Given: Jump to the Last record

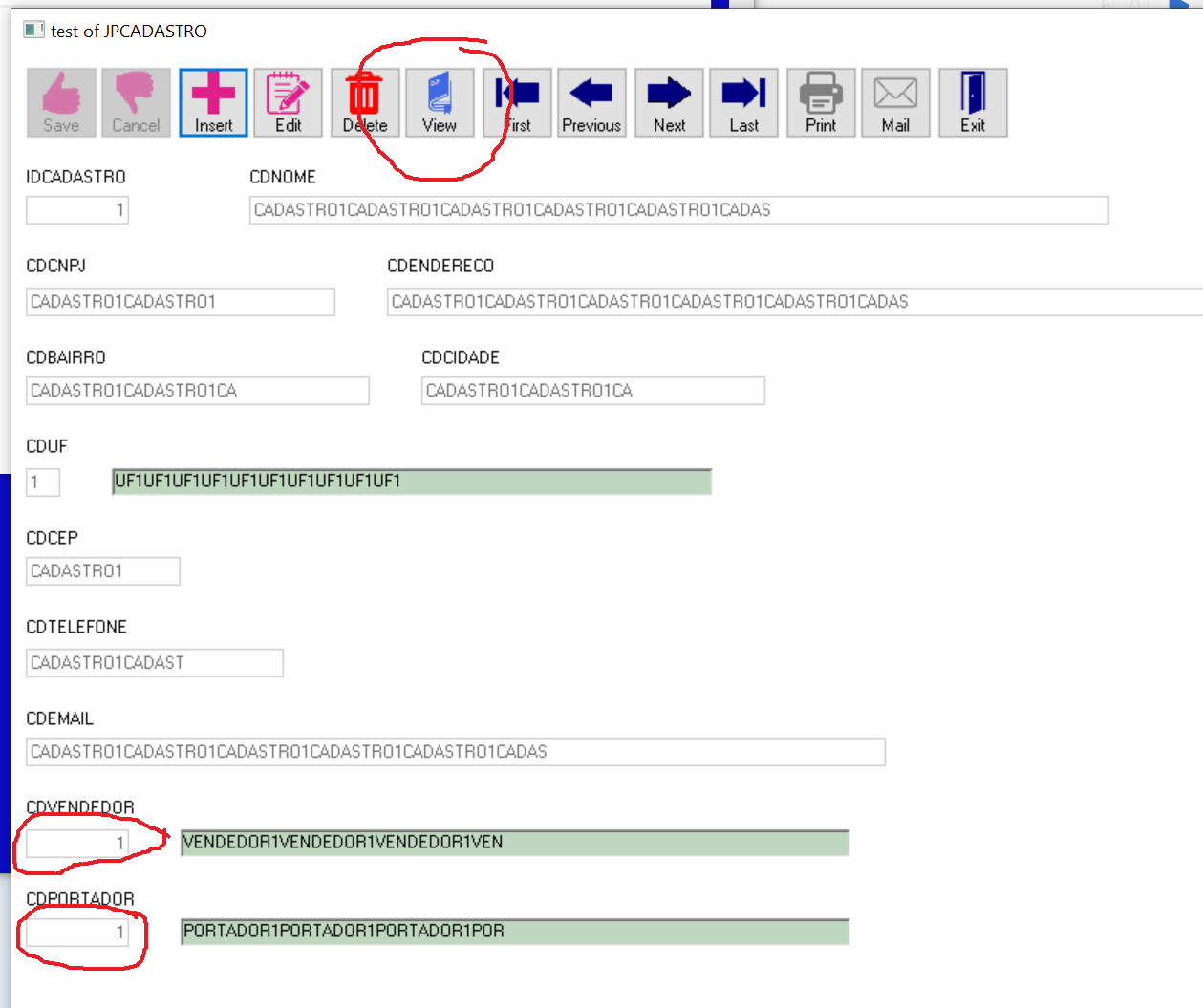Looking at the screenshot, I should point(743,102).
